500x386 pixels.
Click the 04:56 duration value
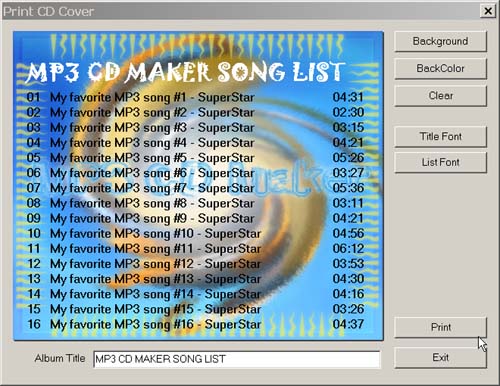348,233
